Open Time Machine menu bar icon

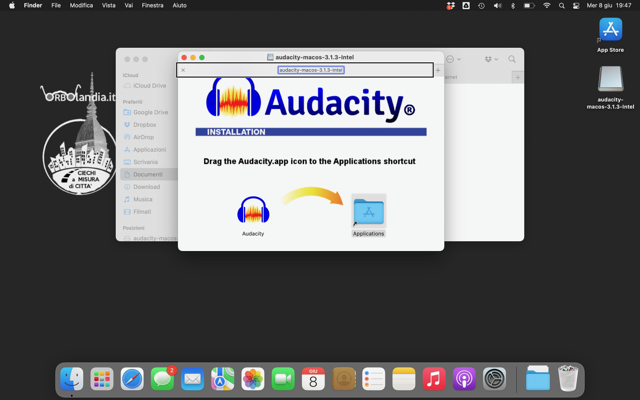point(481,6)
